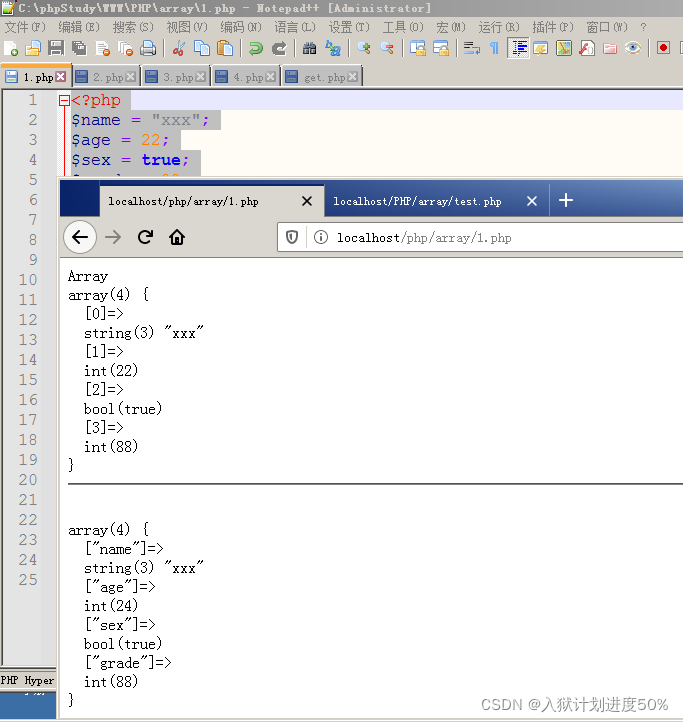Screen dimensions: 683x722
Task: Click the Save All icon
Action: [79, 48]
